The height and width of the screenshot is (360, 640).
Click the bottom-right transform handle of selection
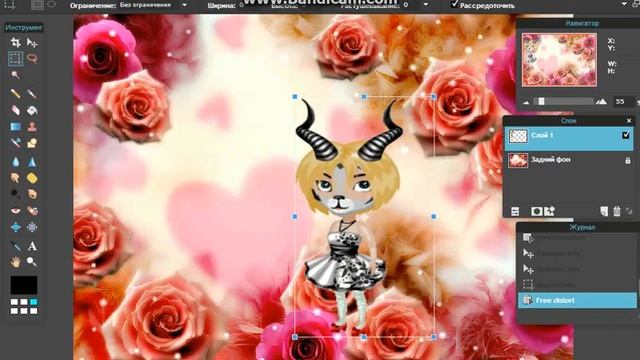(434, 337)
